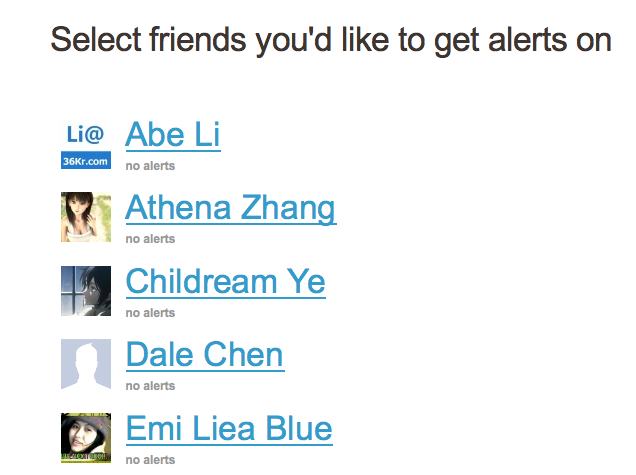Click Abe Li's Li@ 36Kr.com avatar
This screenshot has height=475, width=636.
pos(86,144)
